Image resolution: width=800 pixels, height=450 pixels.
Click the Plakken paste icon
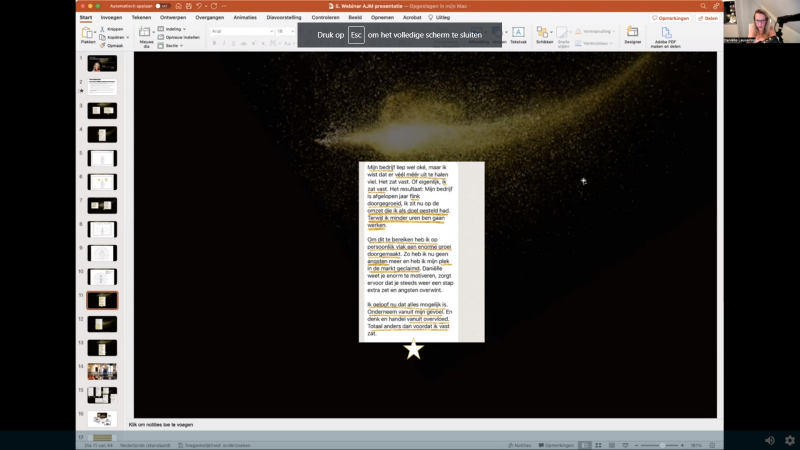(89, 33)
